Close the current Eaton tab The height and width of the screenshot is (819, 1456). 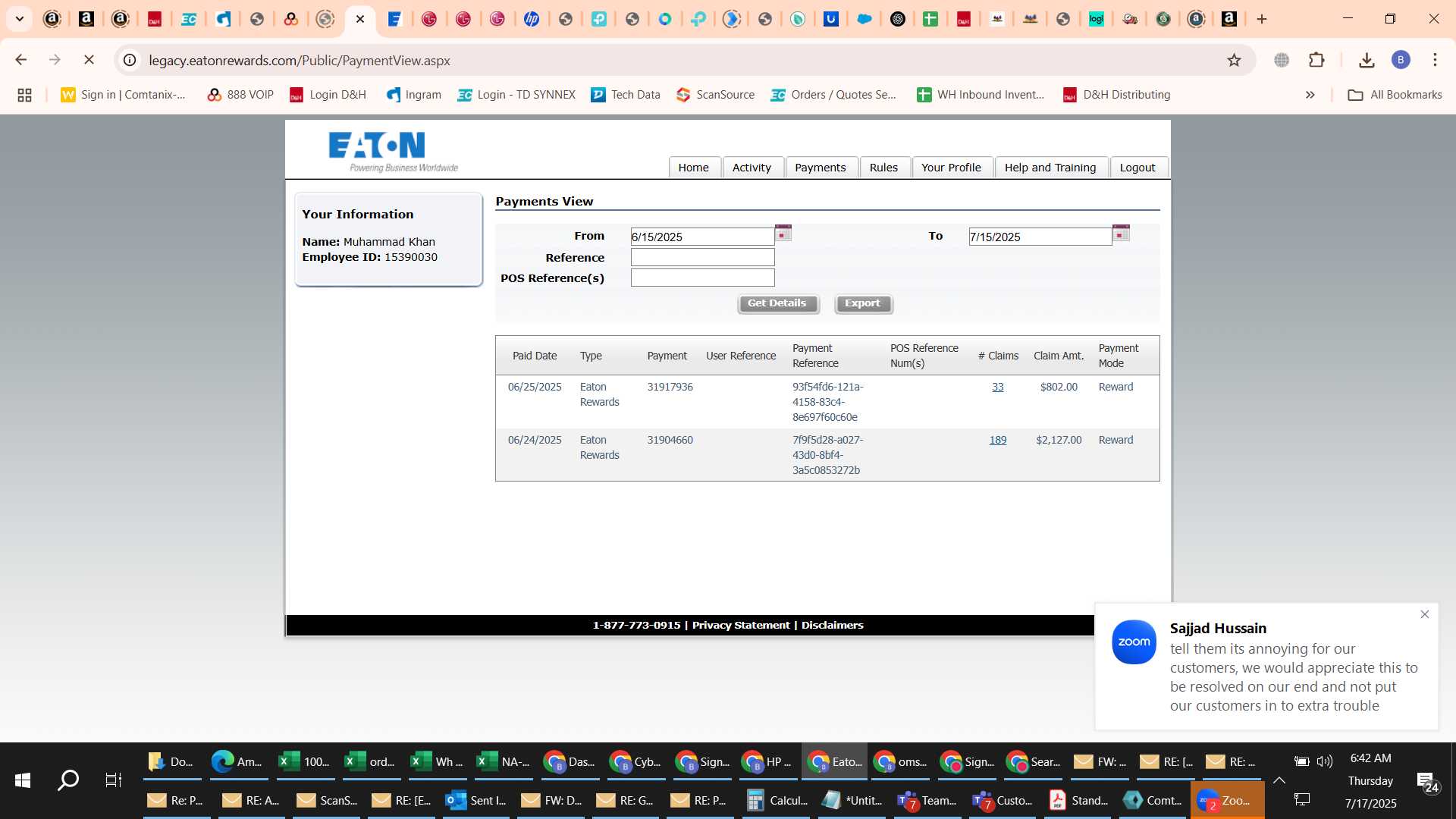(x=360, y=19)
